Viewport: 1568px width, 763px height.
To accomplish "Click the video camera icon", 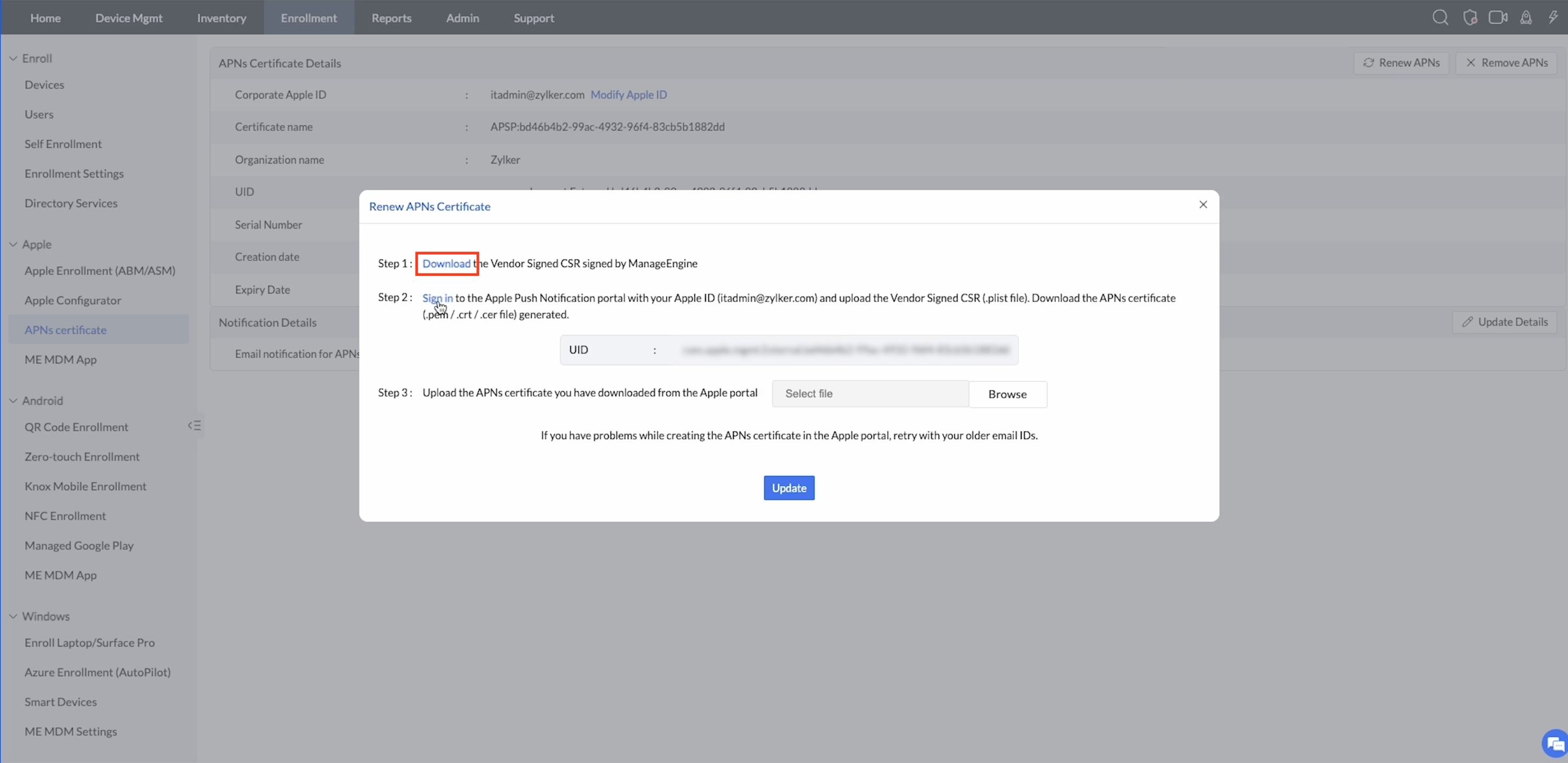I will [1498, 18].
